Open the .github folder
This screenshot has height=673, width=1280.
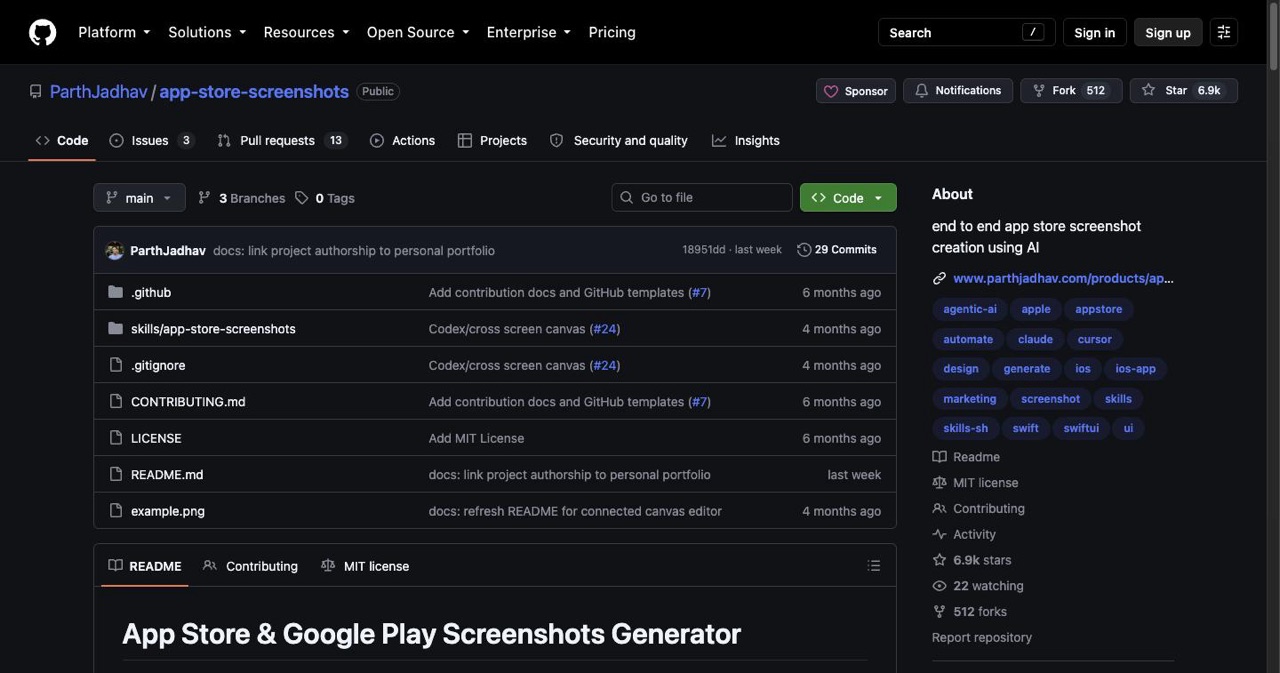tap(151, 293)
